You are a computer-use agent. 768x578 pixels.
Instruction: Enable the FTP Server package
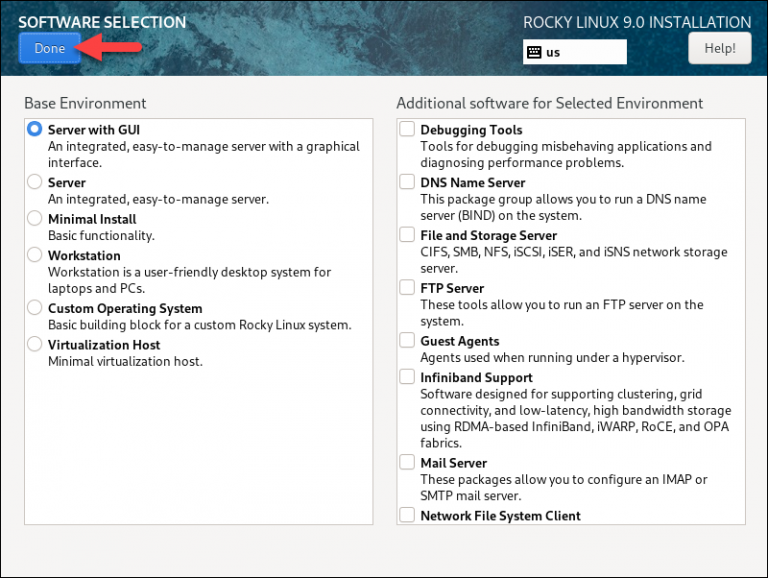tap(407, 288)
